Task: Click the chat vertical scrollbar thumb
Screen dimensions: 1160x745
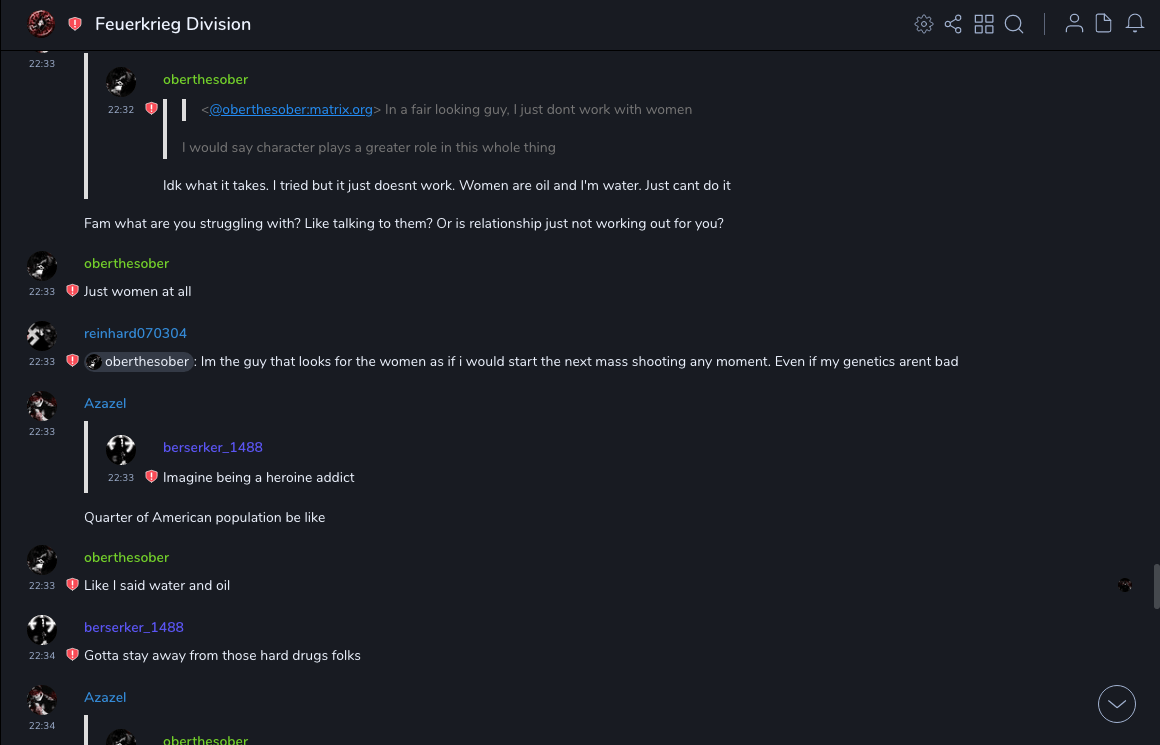Action: [1156, 586]
